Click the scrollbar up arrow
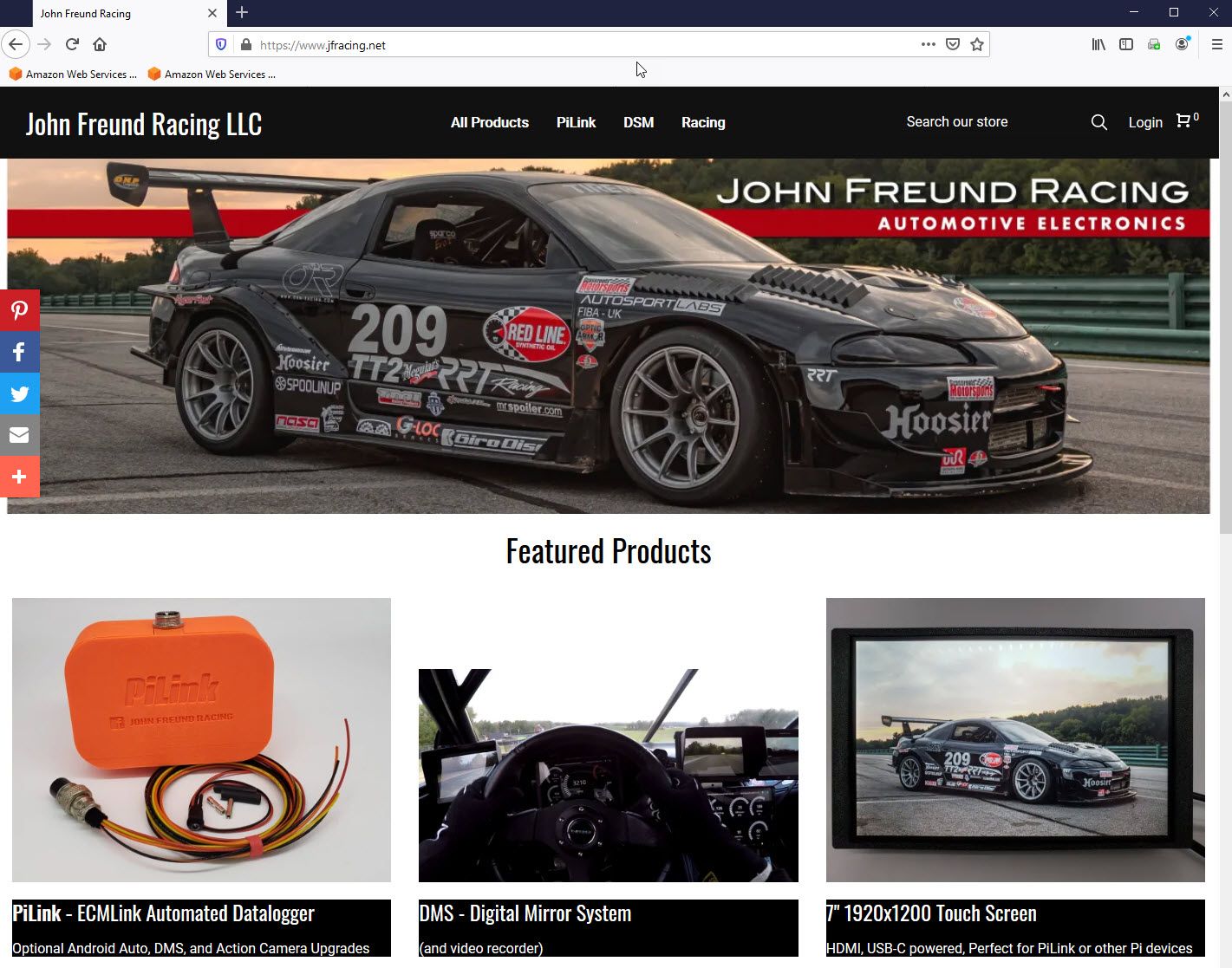This screenshot has height=968, width=1232. click(x=1225, y=94)
